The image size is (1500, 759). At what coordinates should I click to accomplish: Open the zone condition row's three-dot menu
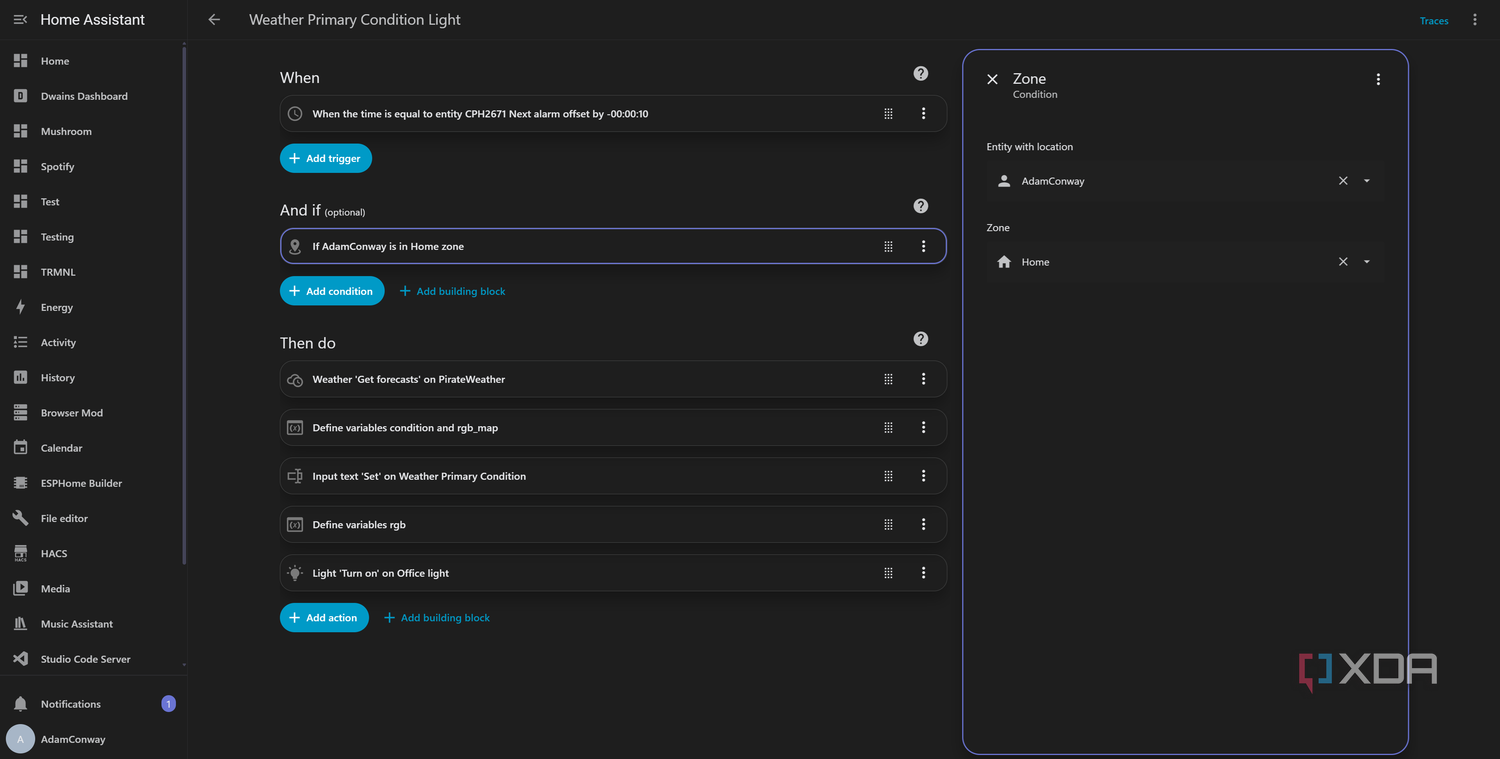(923, 247)
